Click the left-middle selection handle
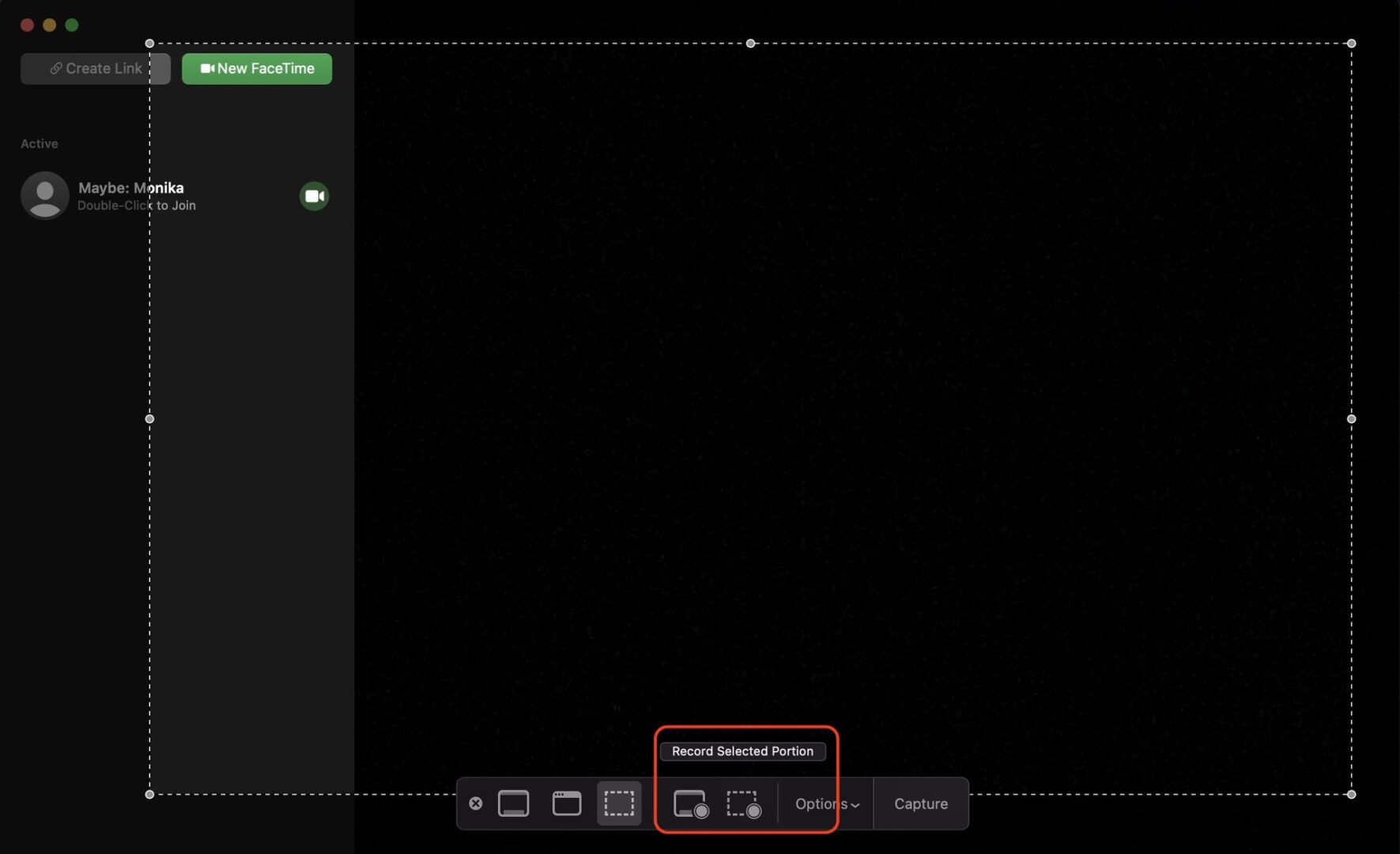This screenshot has height=854, width=1400. [150, 418]
